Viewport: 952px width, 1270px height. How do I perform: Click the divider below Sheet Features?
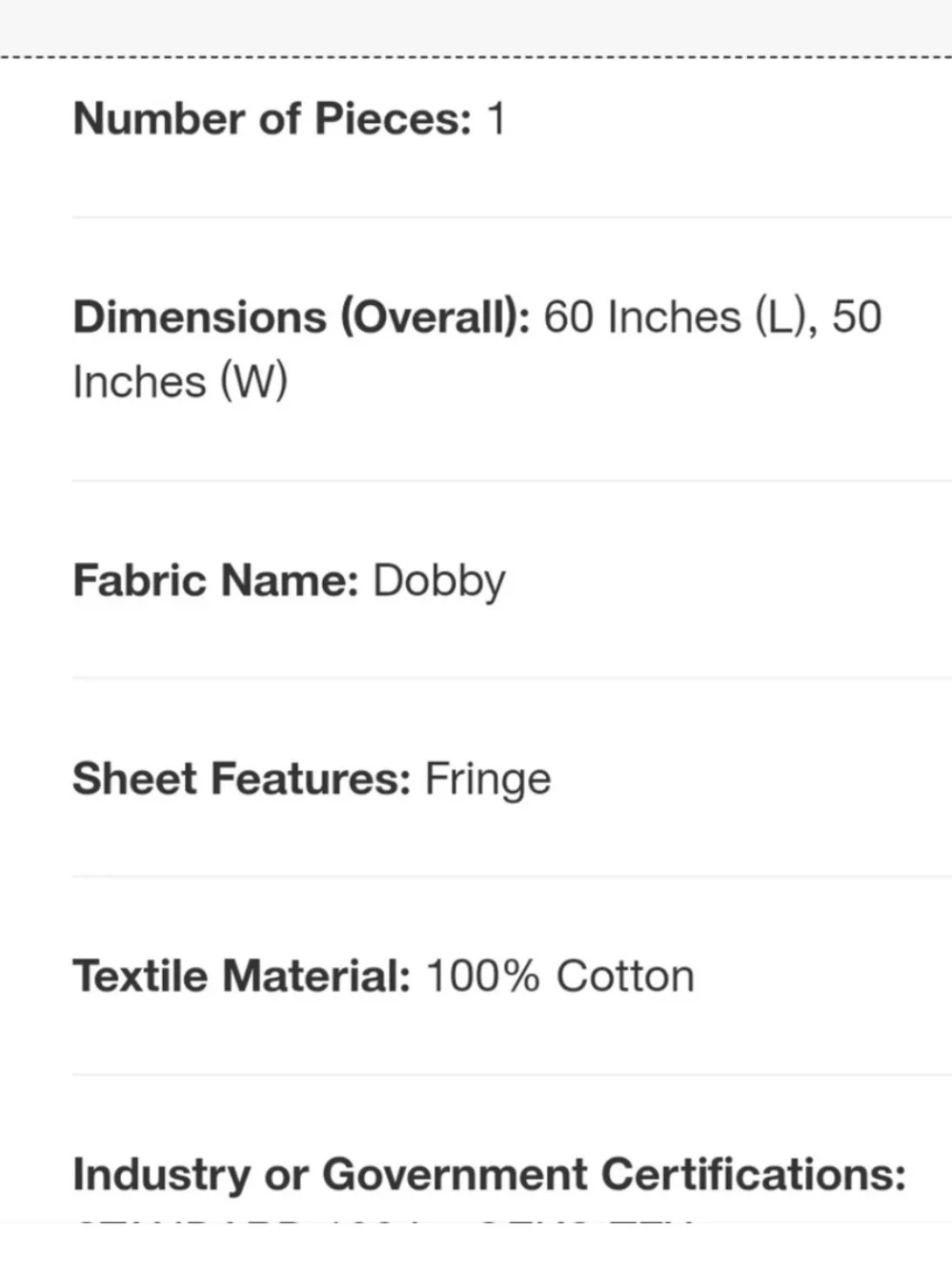(x=512, y=877)
